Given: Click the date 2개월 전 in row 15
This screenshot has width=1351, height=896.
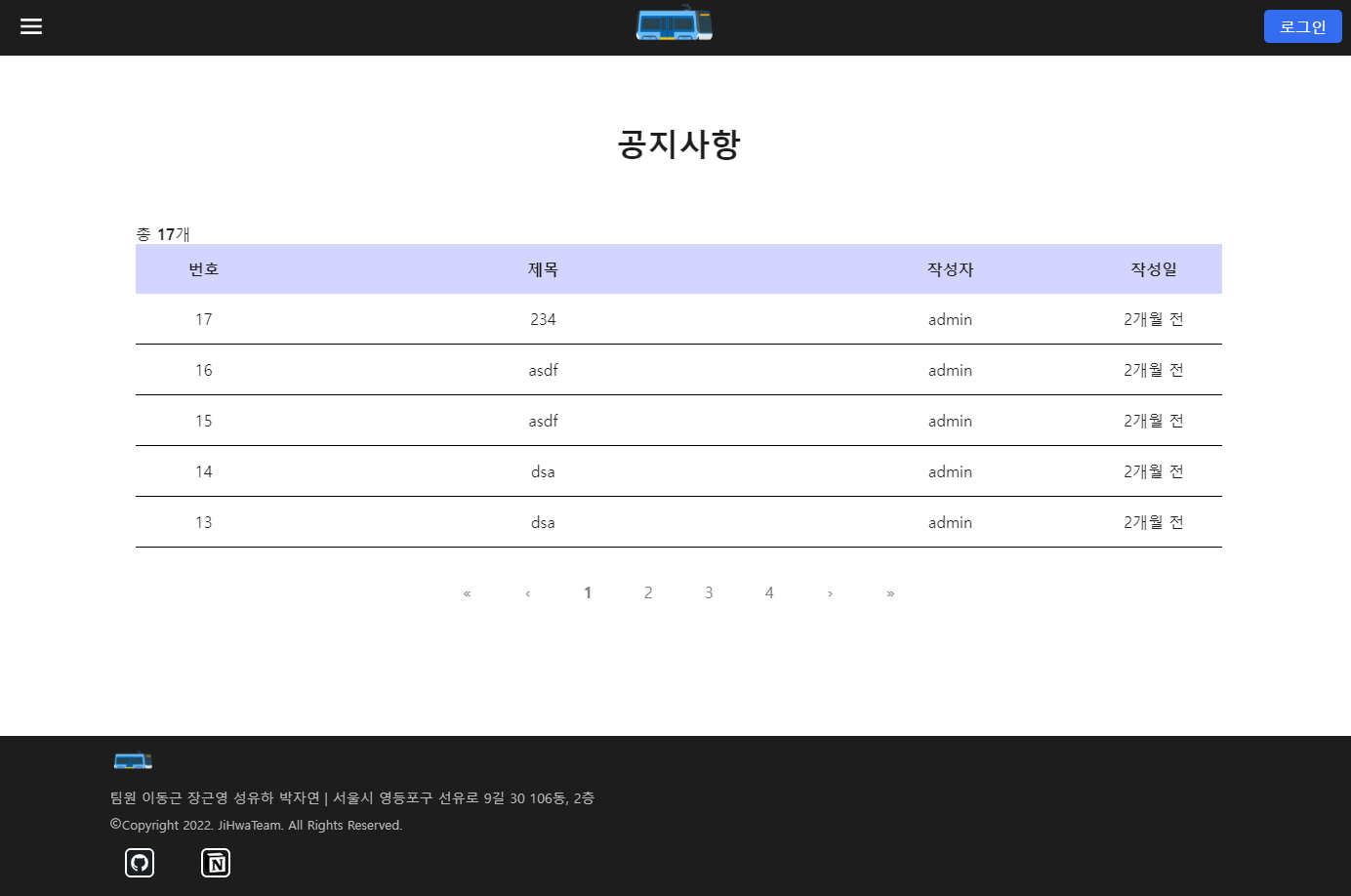Looking at the screenshot, I should pos(1154,421).
